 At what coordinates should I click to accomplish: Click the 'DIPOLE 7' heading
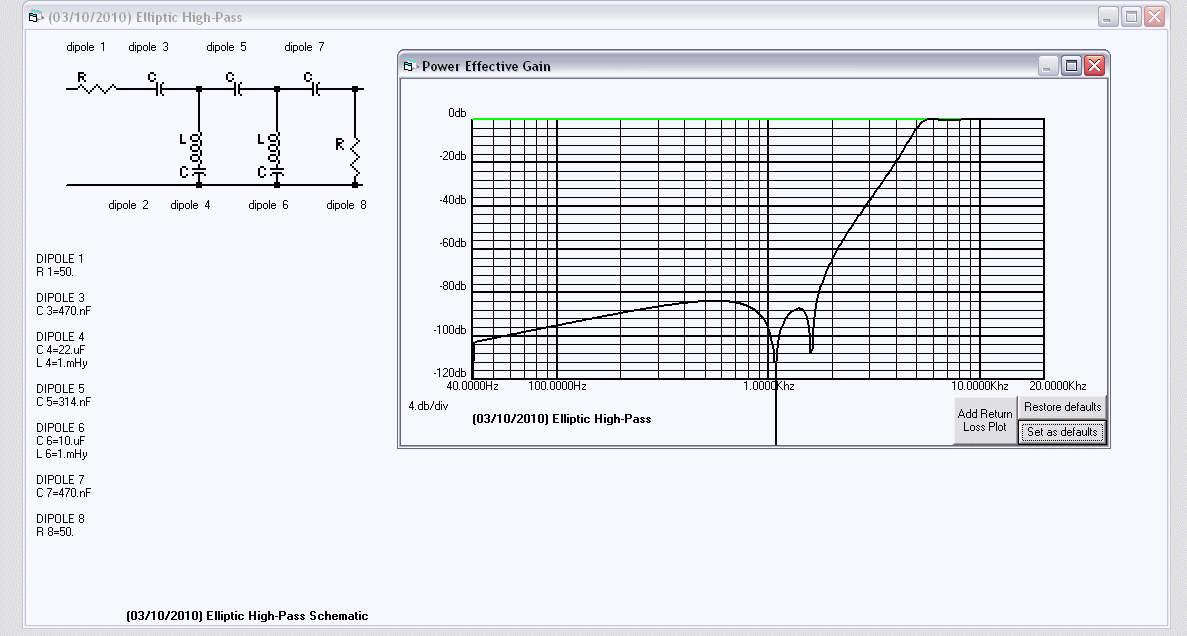pyautogui.click(x=61, y=480)
